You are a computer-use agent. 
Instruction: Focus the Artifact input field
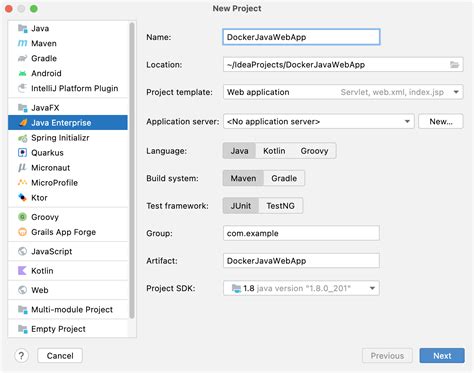[x=301, y=261]
